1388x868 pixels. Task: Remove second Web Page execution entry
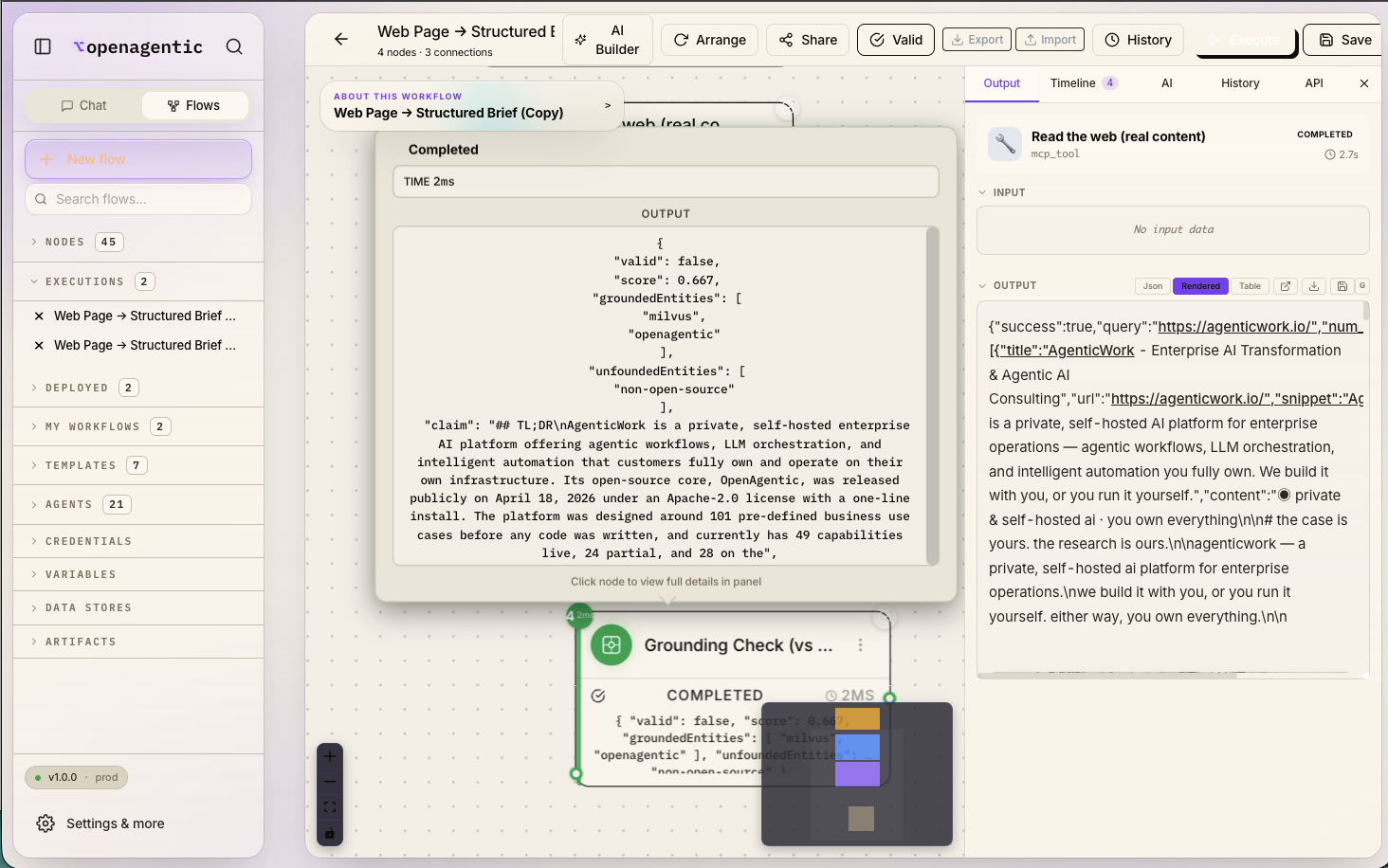pos(39,346)
